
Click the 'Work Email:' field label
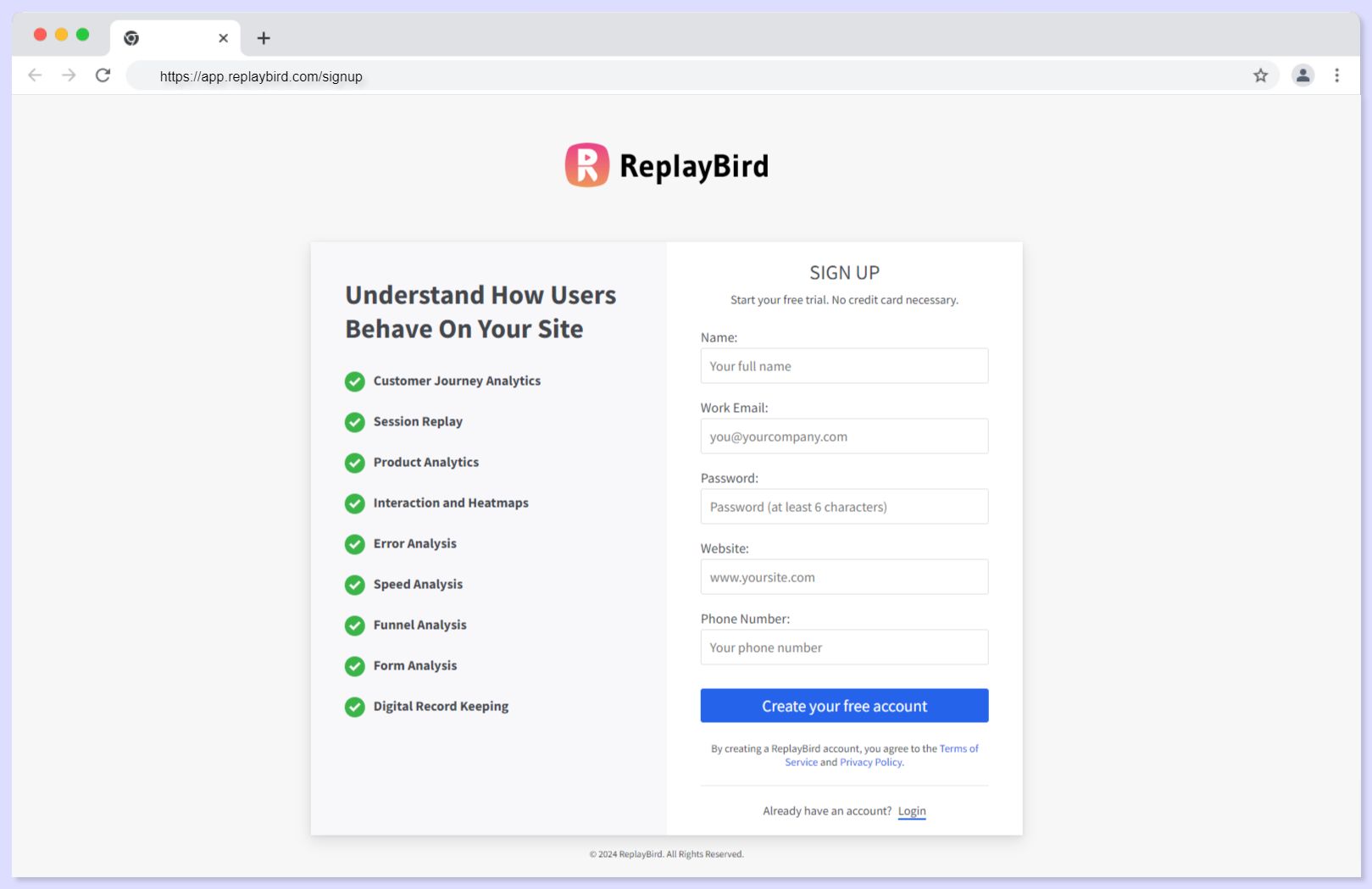point(734,408)
